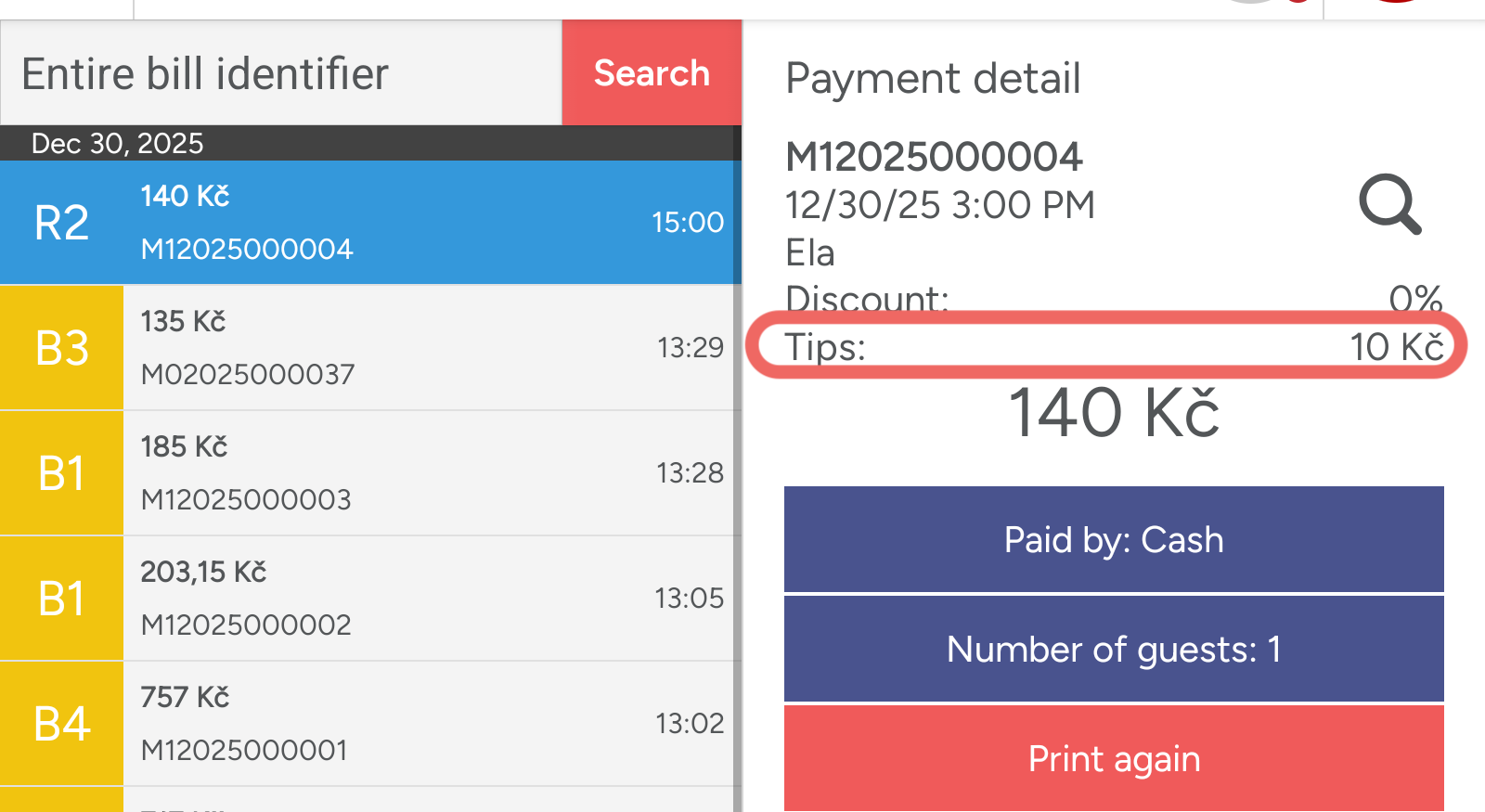Screen dimensions: 1485x812
Task: Click the B1 badge of the 13:05 bill
Action: point(61,599)
